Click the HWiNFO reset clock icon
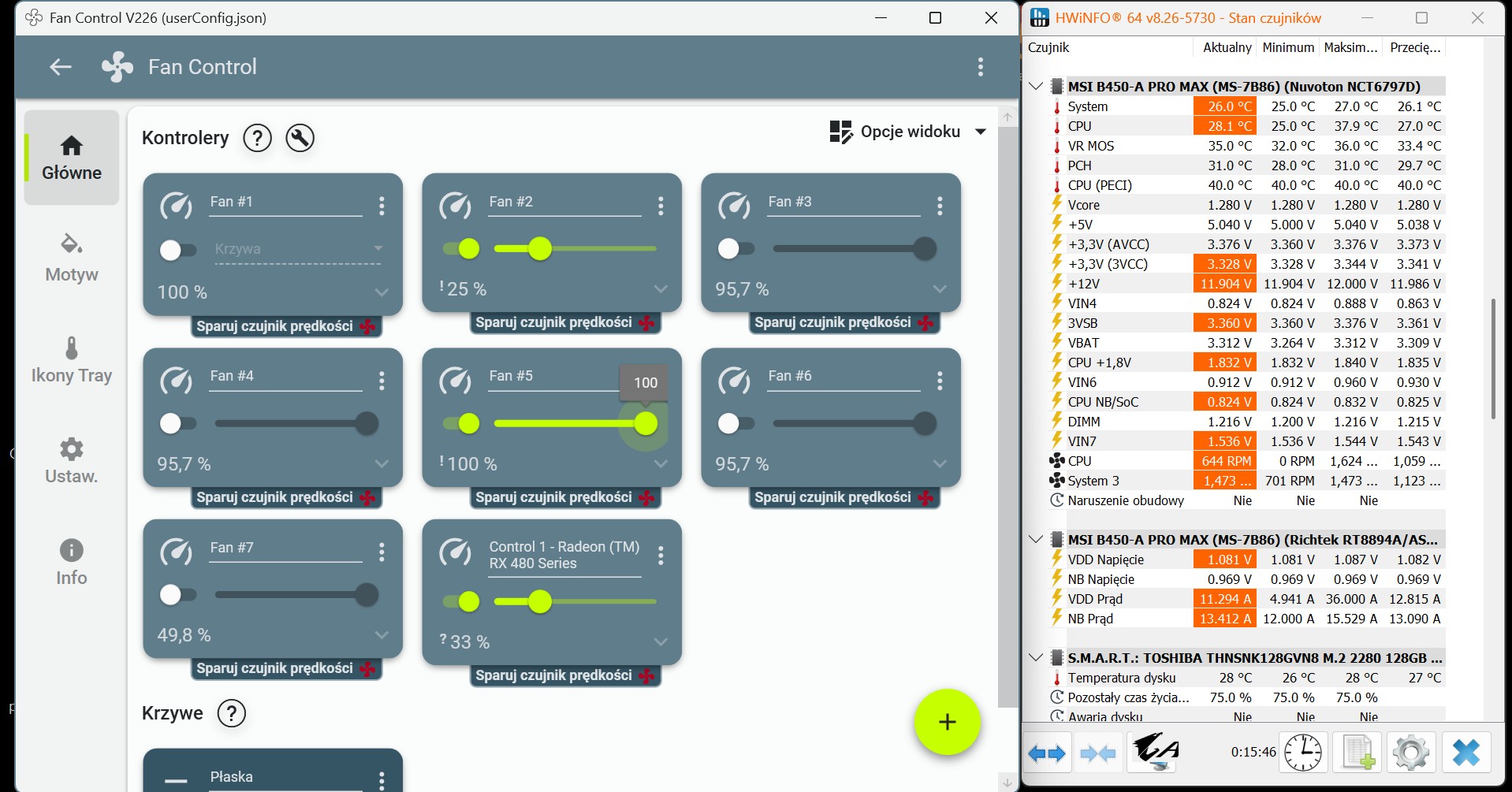Image resolution: width=1512 pixels, height=792 pixels. pyautogui.click(x=1303, y=753)
